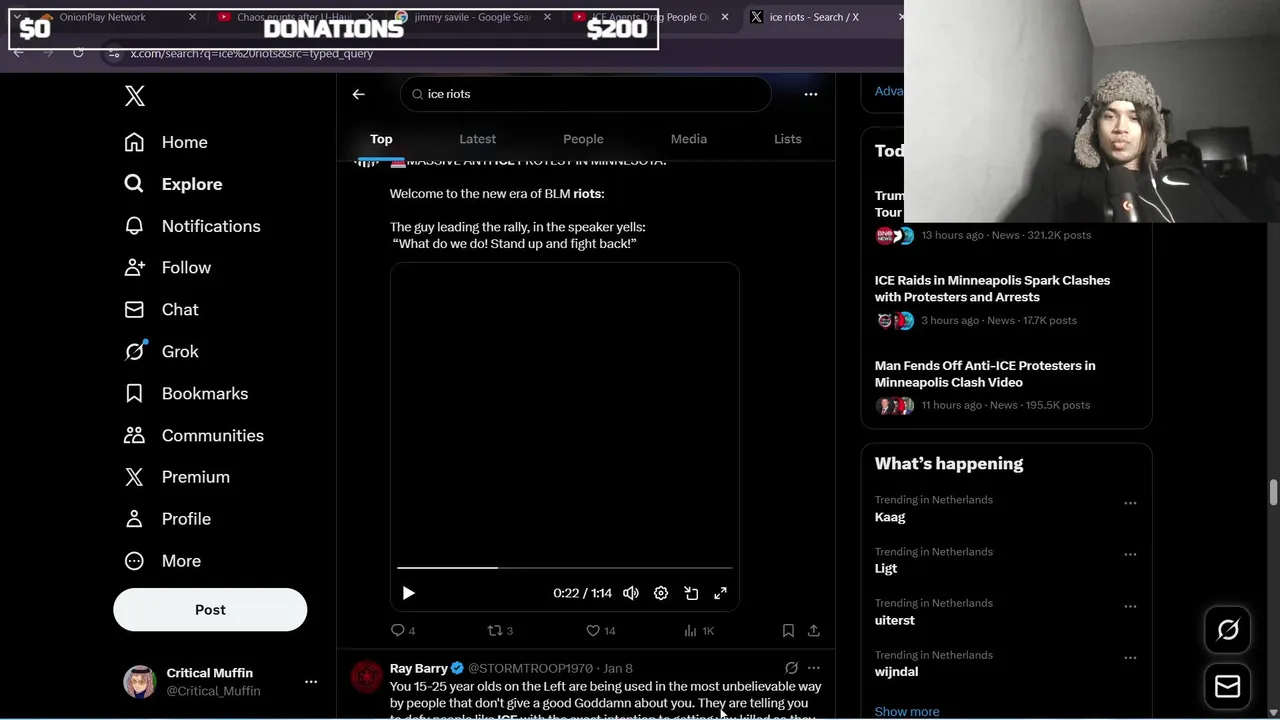Image resolution: width=1280 pixels, height=720 pixels.
Task: Play the video in the post
Action: coord(408,593)
